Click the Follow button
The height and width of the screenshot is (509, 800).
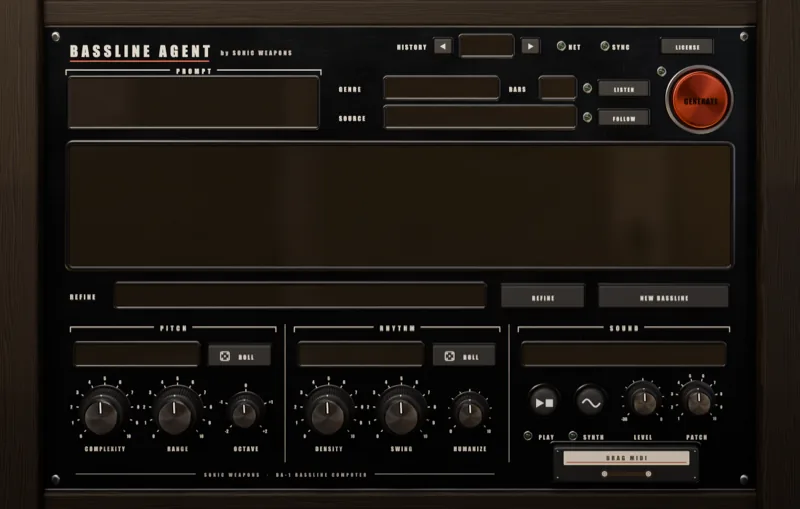click(623, 118)
